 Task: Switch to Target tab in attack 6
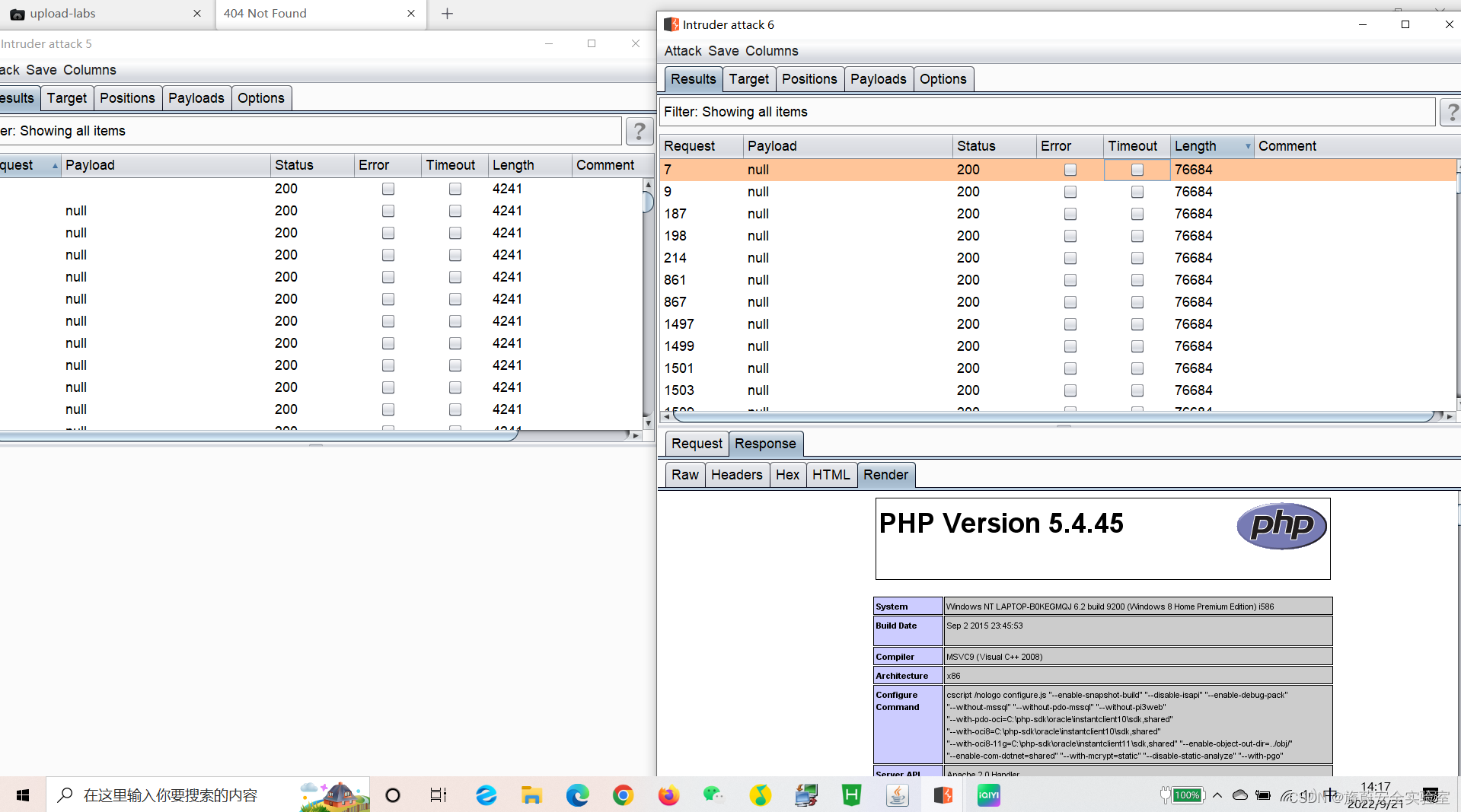point(749,79)
